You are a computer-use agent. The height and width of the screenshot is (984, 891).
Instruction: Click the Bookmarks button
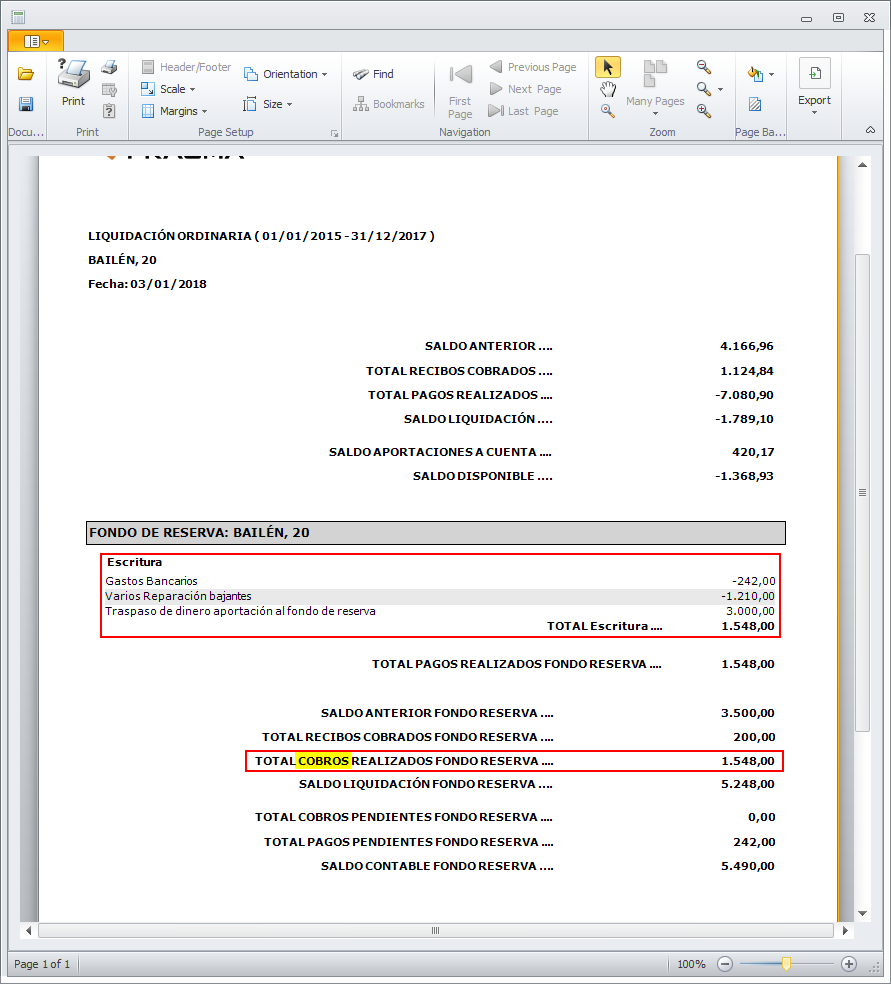click(x=388, y=104)
